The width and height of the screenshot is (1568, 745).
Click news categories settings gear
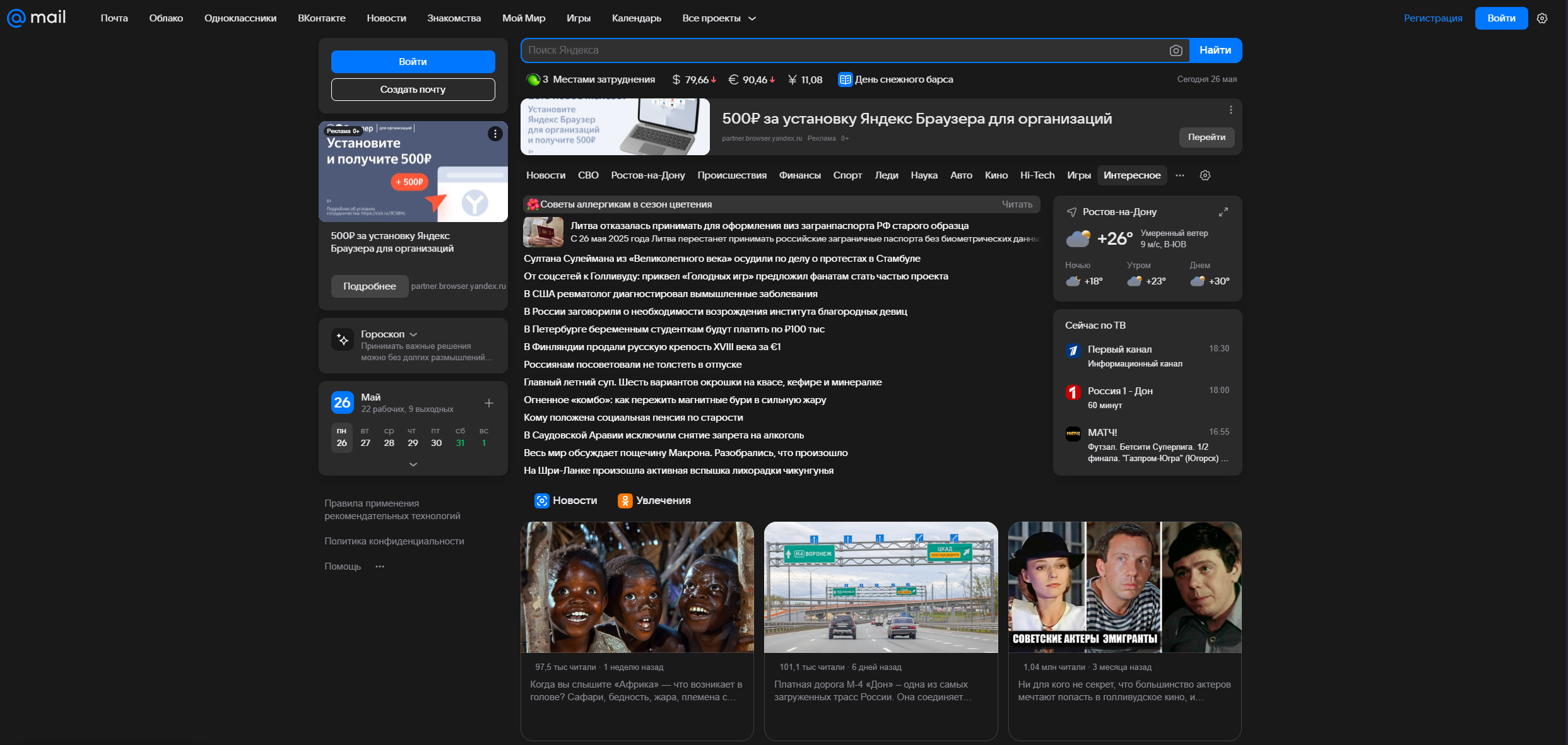coord(1205,175)
